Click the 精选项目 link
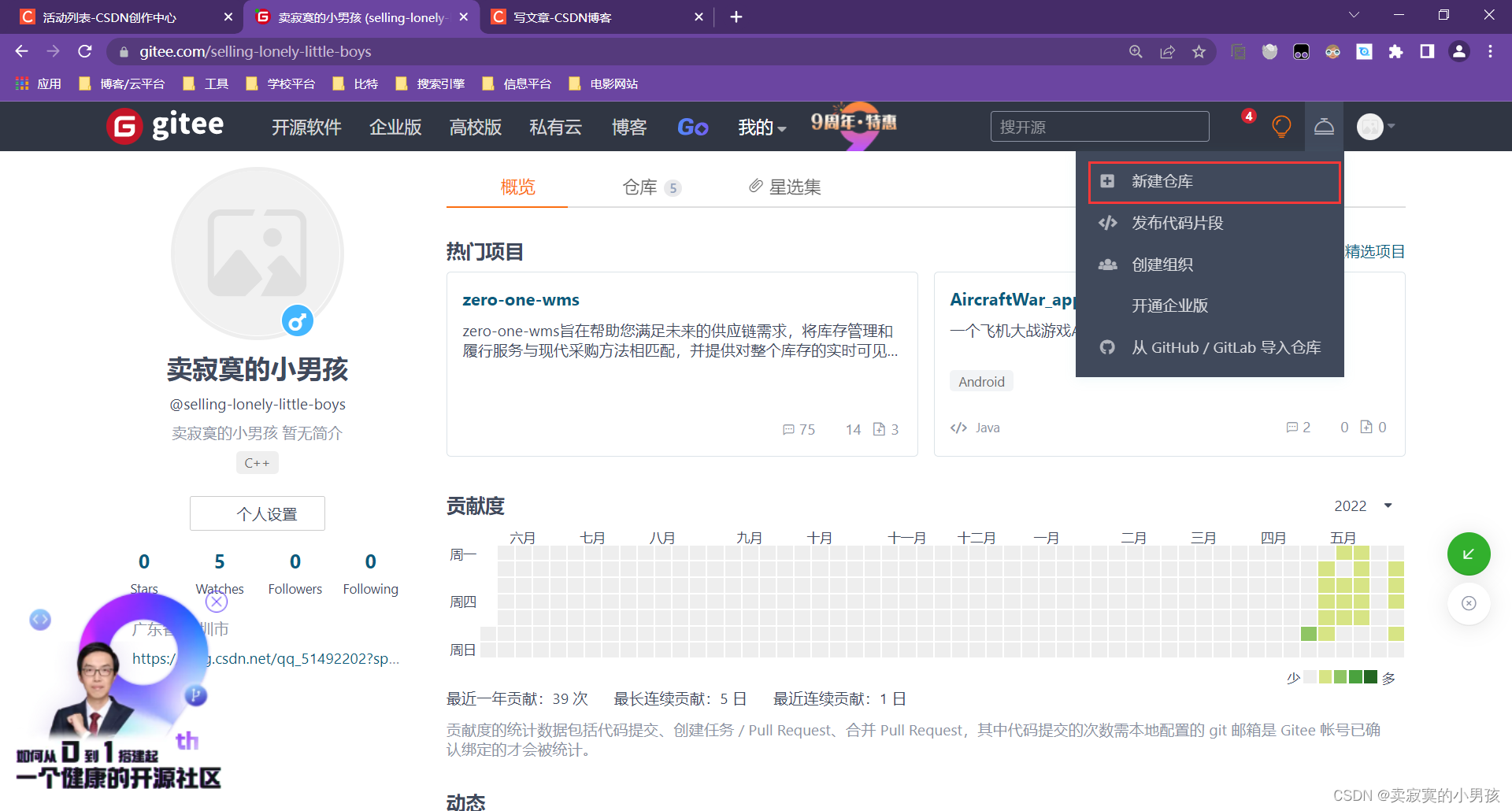Viewport: 1512px width, 811px height. (1375, 251)
